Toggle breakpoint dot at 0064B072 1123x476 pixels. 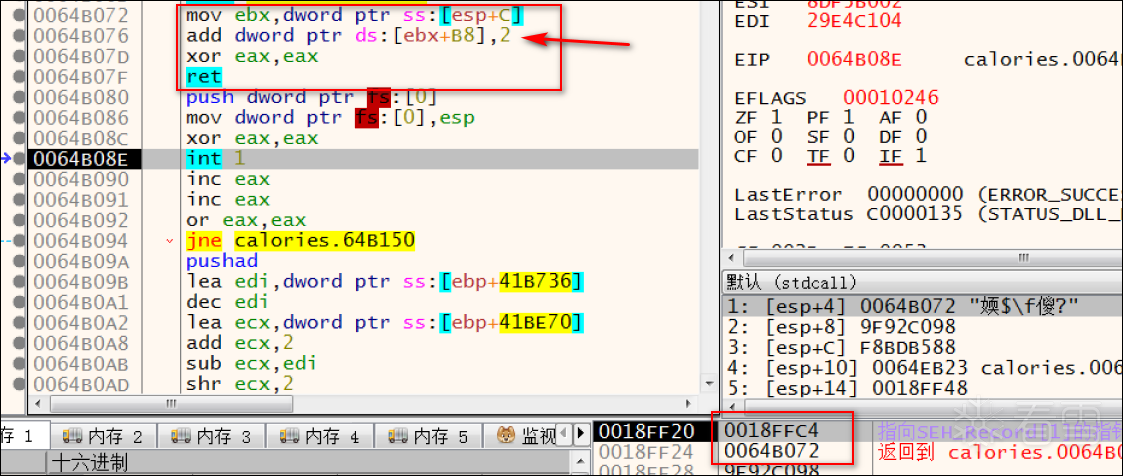click(19, 15)
